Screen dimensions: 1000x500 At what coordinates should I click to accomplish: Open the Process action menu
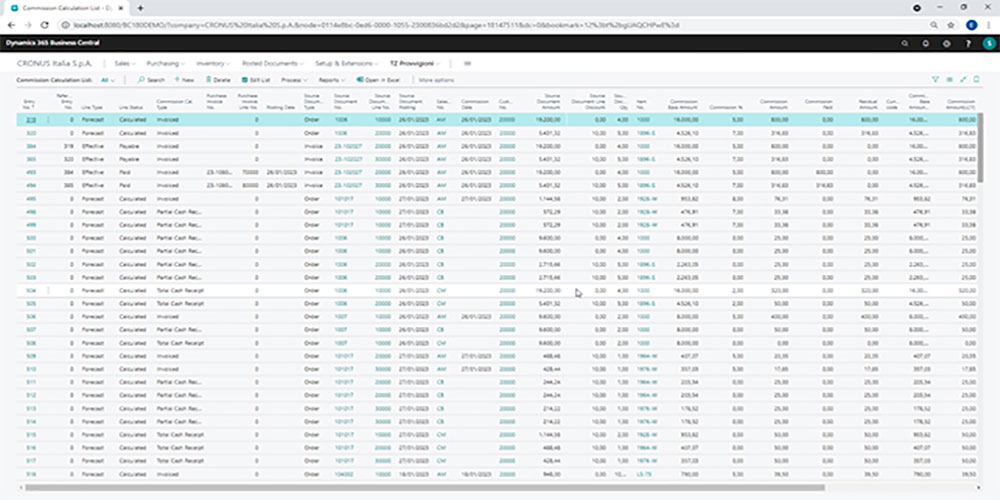[x=293, y=79]
